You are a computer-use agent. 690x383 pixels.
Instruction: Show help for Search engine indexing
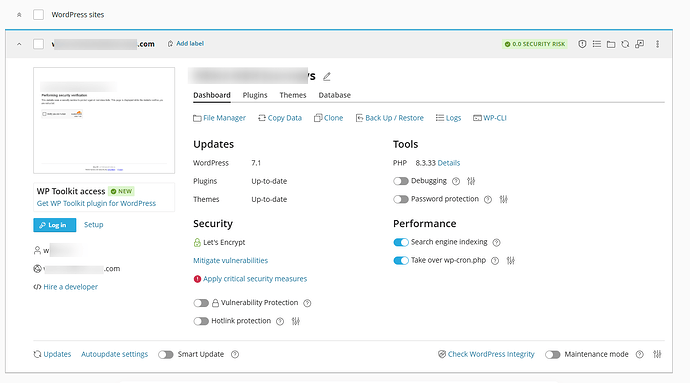[496, 243]
